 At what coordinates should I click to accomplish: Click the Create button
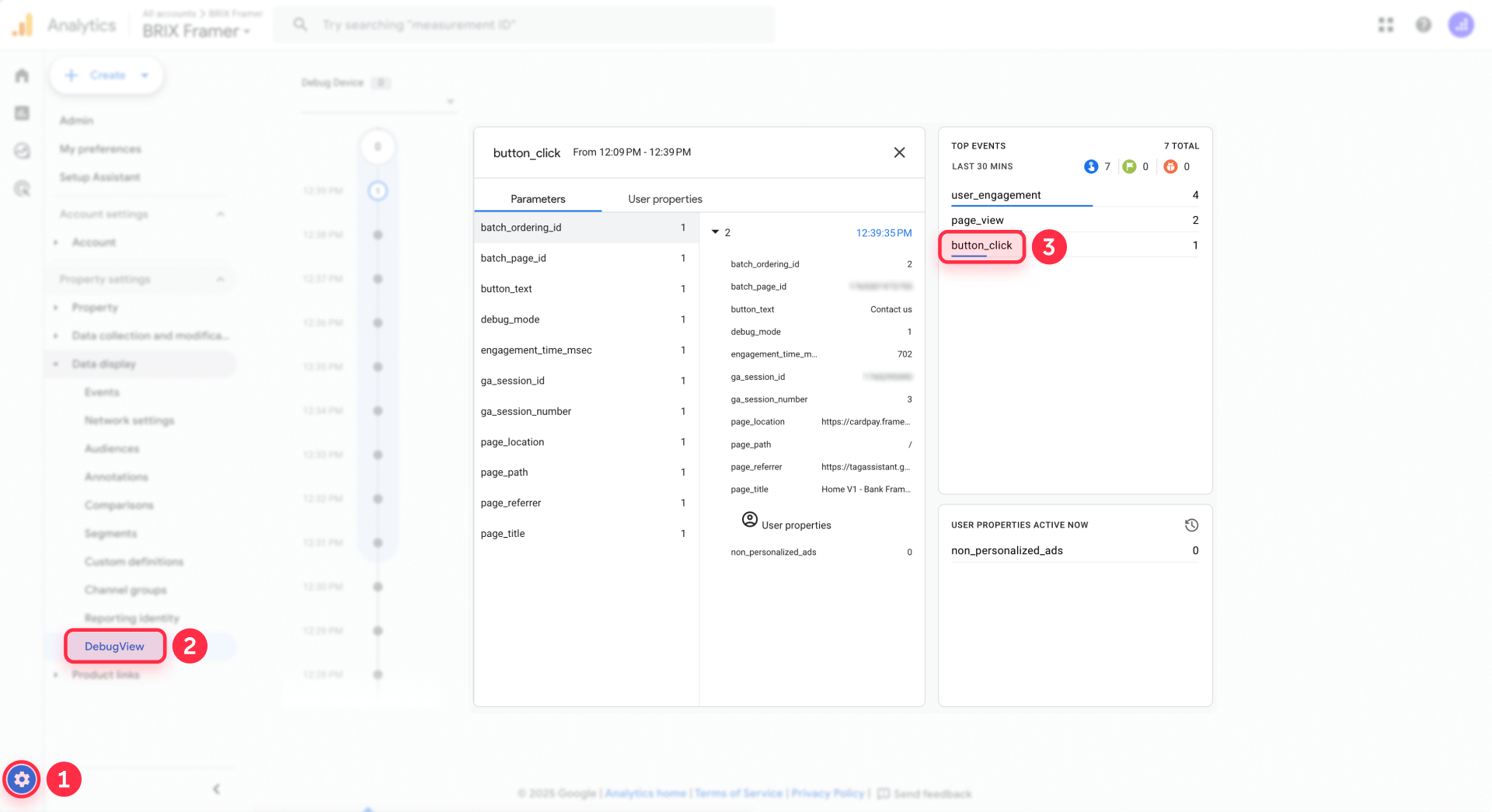pos(106,75)
